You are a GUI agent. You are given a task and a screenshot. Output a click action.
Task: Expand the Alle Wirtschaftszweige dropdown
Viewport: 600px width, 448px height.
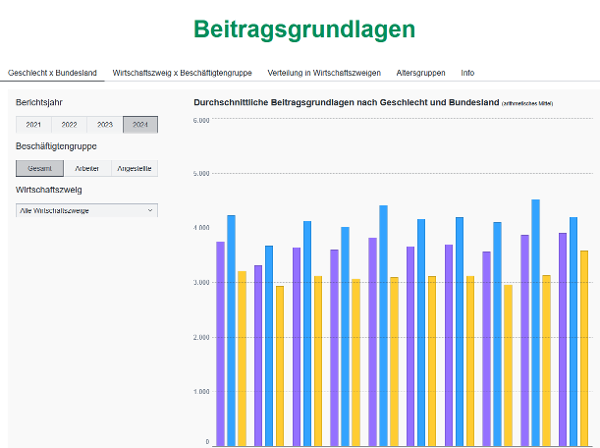86,211
